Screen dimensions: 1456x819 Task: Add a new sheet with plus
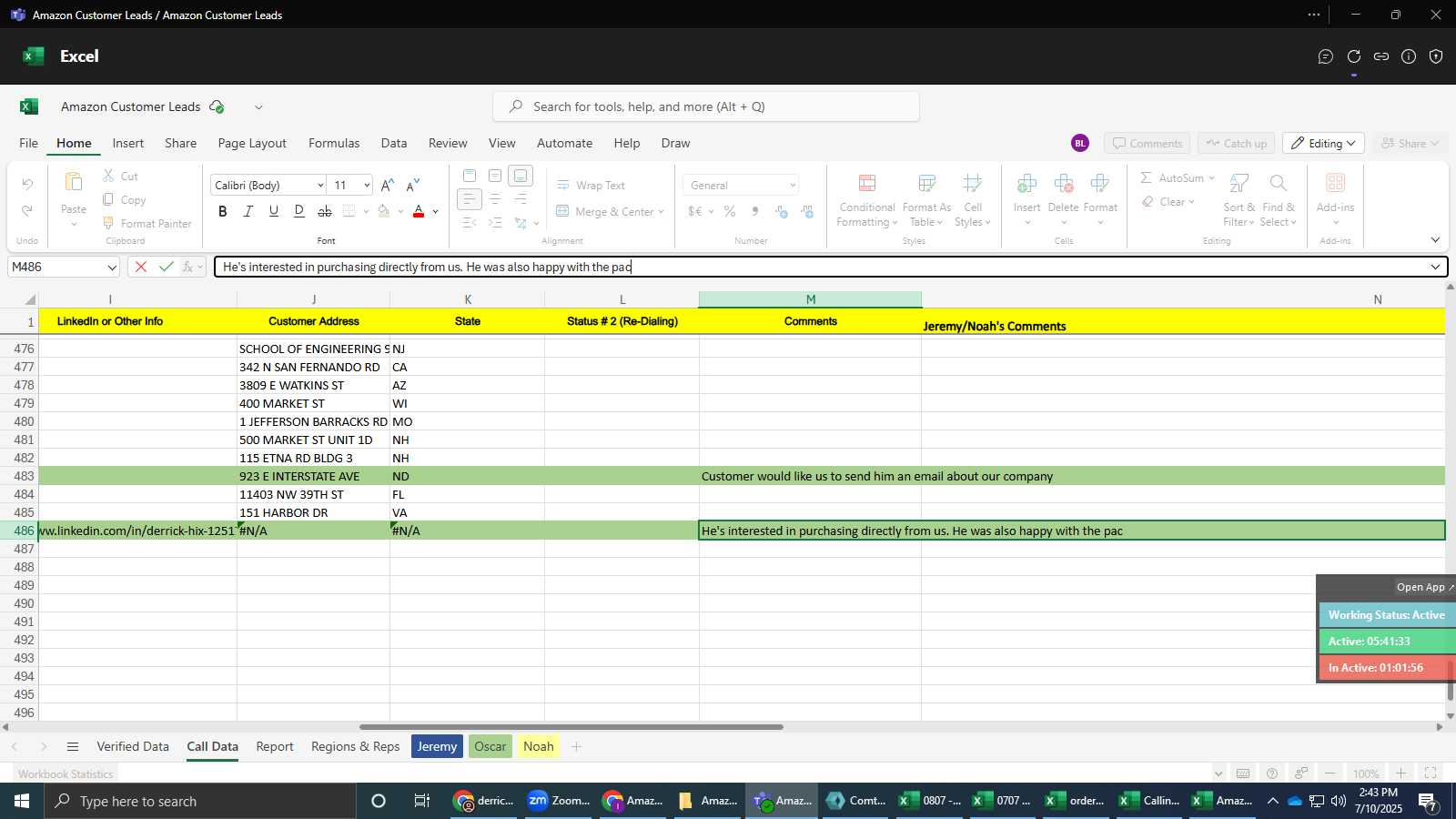point(576,746)
